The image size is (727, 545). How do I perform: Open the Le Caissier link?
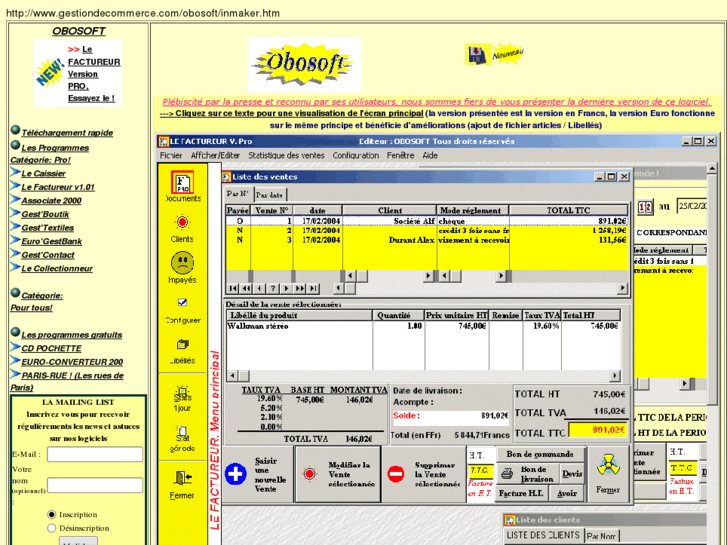(44, 173)
